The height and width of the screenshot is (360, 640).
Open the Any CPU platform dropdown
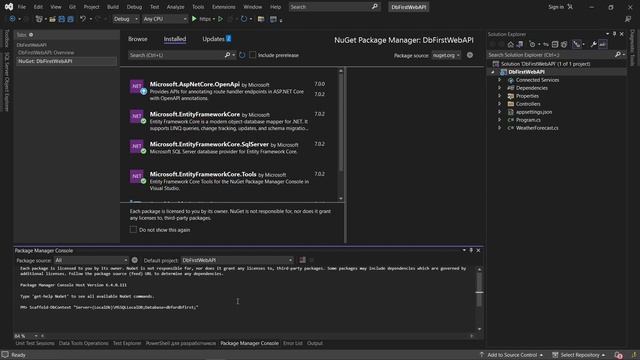click(x=164, y=19)
